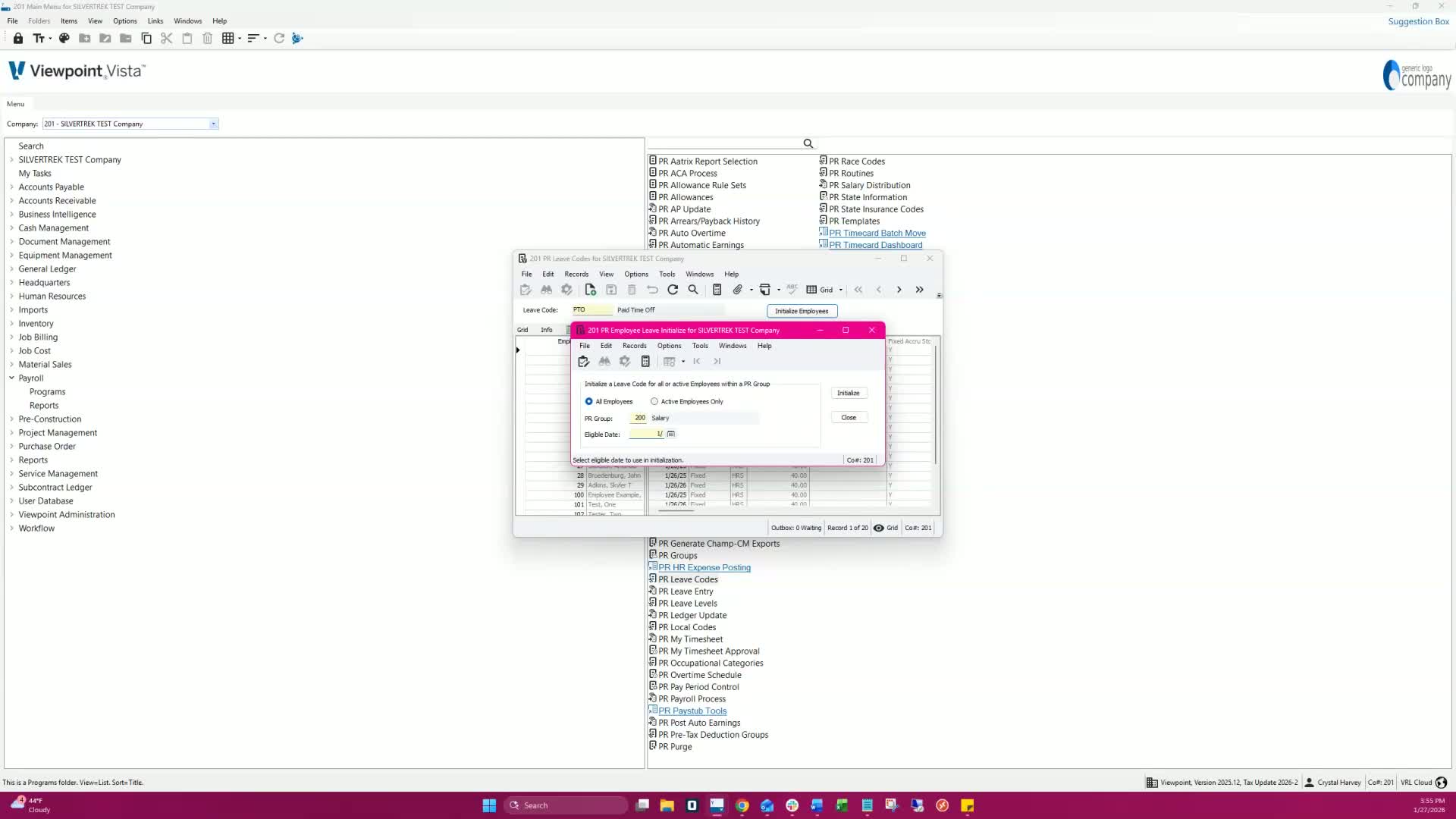Collapse the Payroll tree node
The width and height of the screenshot is (1456, 819).
click(12, 378)
